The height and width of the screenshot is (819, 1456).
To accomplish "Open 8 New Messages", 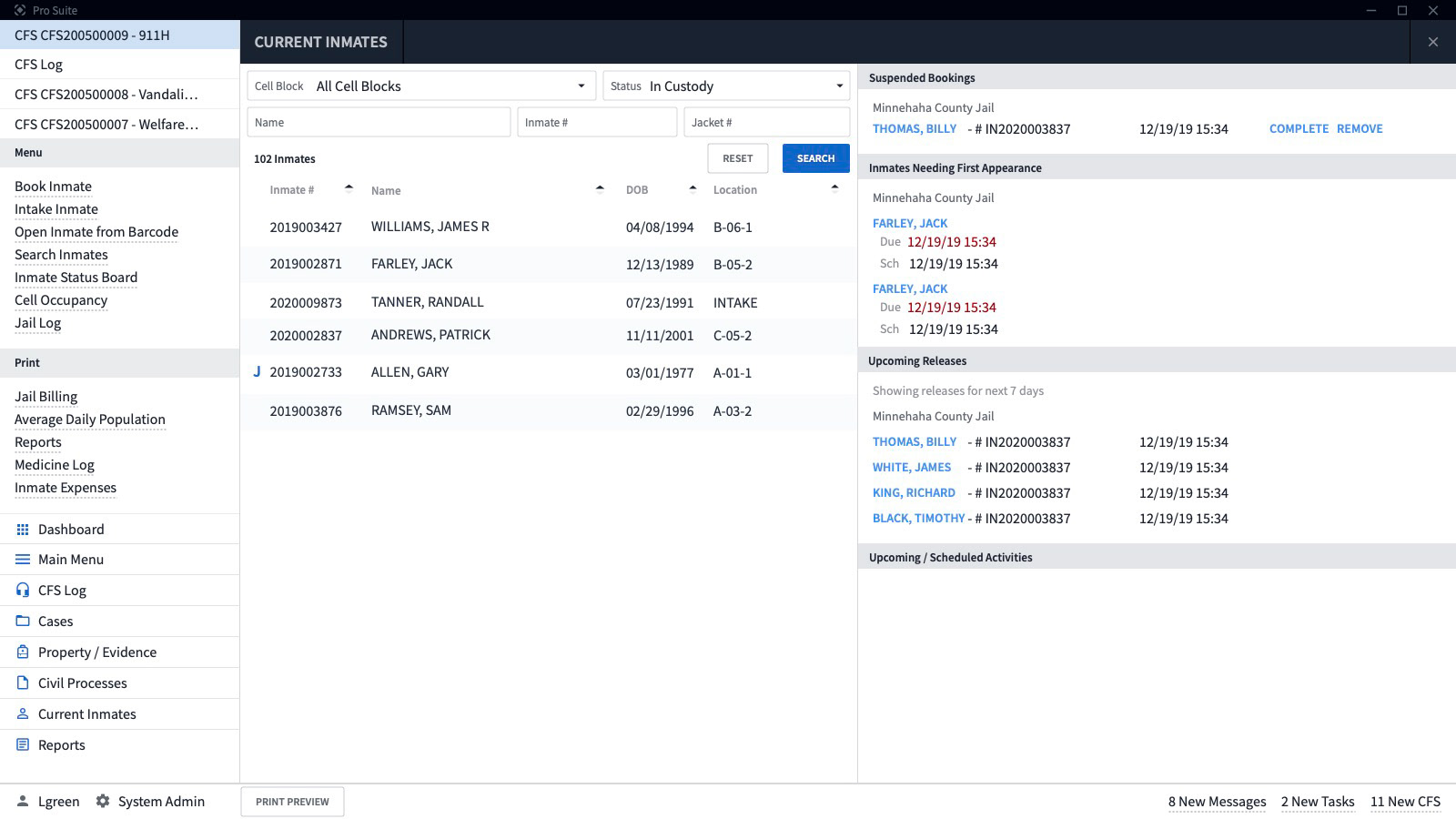I will pos(1218,802).
